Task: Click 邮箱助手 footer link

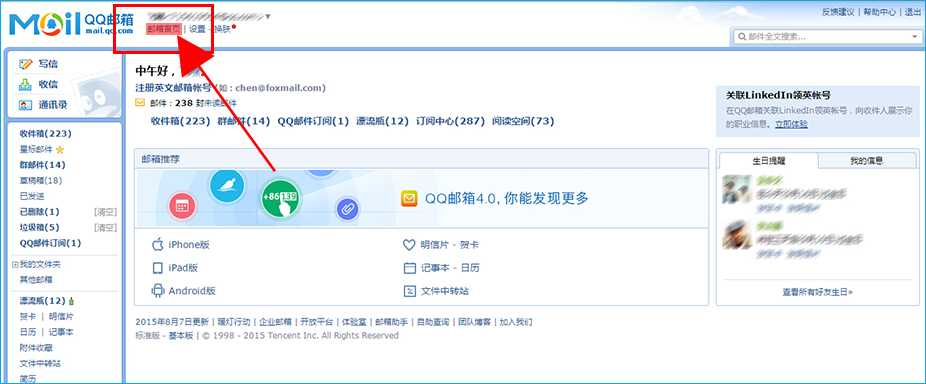Action: [x=392, y=322]
